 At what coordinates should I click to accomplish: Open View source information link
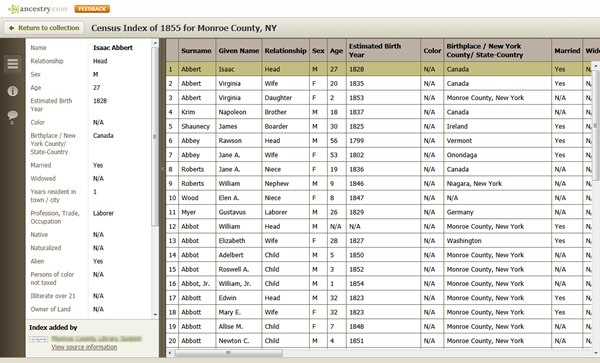84,347
